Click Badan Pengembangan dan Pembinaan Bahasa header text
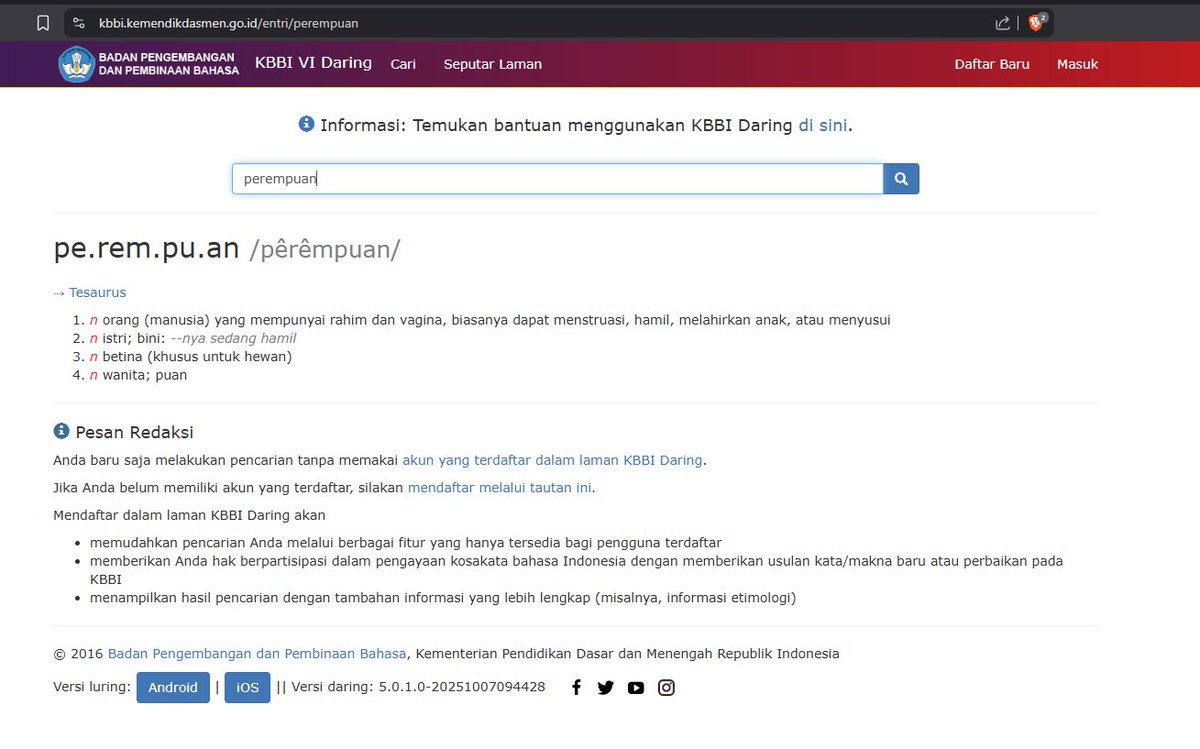 point(168,64)
